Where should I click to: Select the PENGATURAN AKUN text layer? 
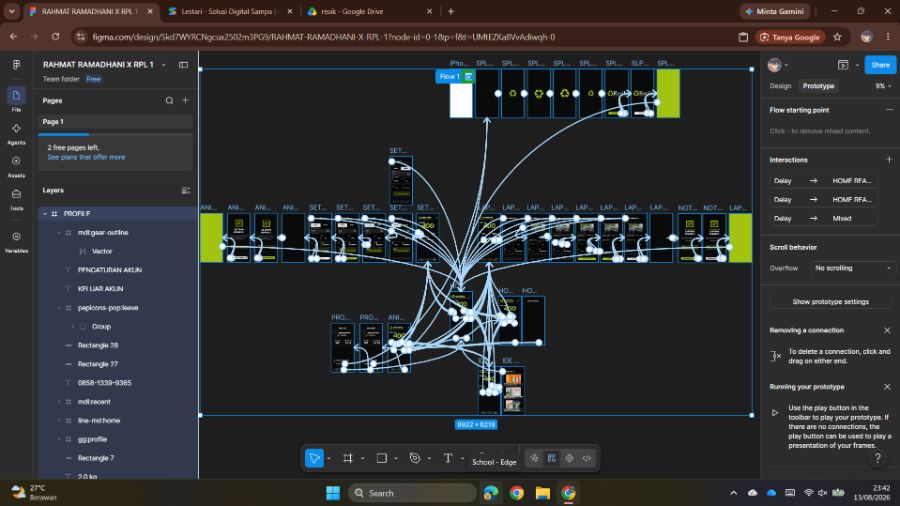coord(110,270)
